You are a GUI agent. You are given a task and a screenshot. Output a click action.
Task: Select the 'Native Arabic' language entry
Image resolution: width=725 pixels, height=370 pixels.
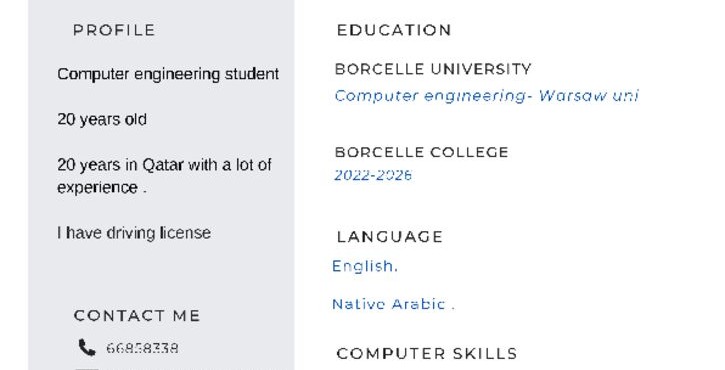(393, 304)
